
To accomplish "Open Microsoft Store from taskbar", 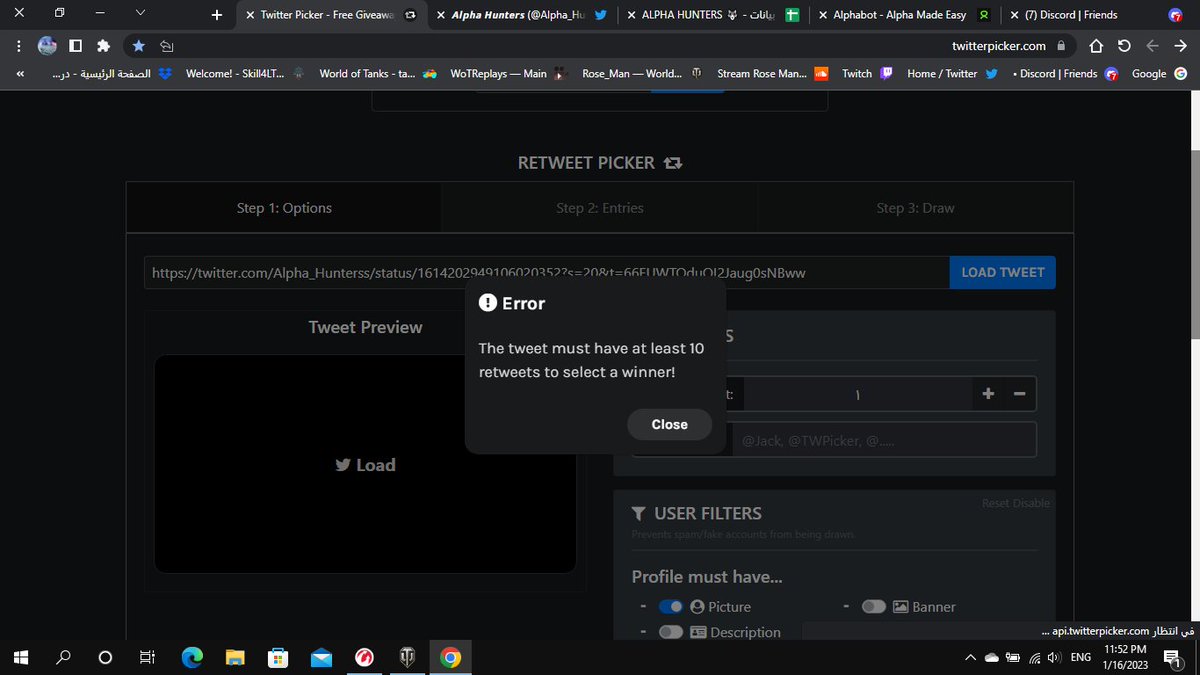I will point(278,657).
